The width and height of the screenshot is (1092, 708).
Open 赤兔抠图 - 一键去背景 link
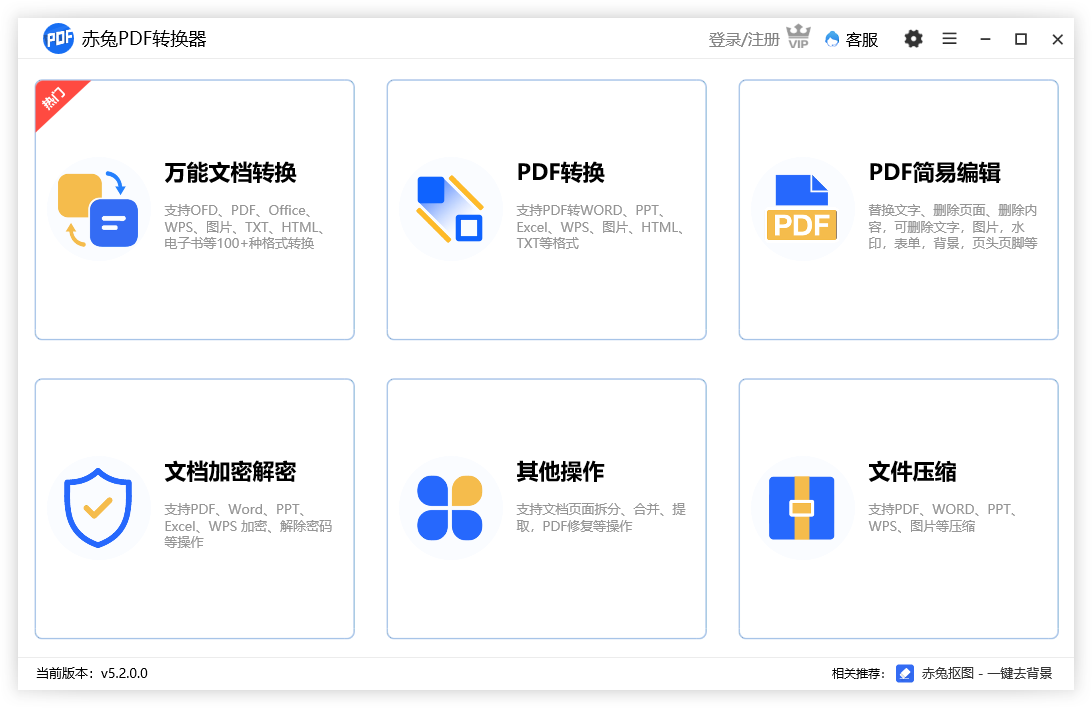click(988, 673)
